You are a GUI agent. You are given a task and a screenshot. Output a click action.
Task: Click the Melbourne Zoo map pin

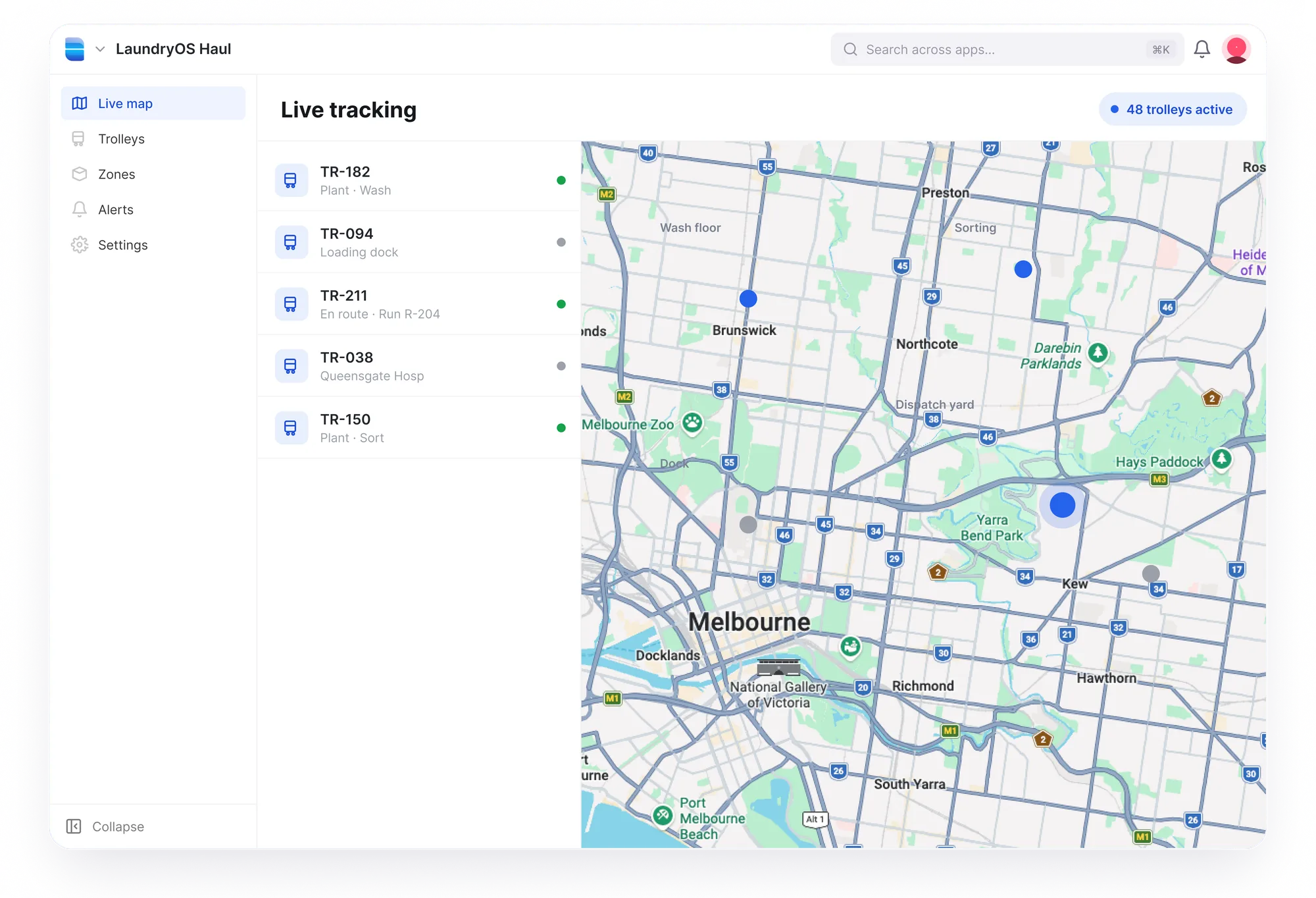[692, 423]
